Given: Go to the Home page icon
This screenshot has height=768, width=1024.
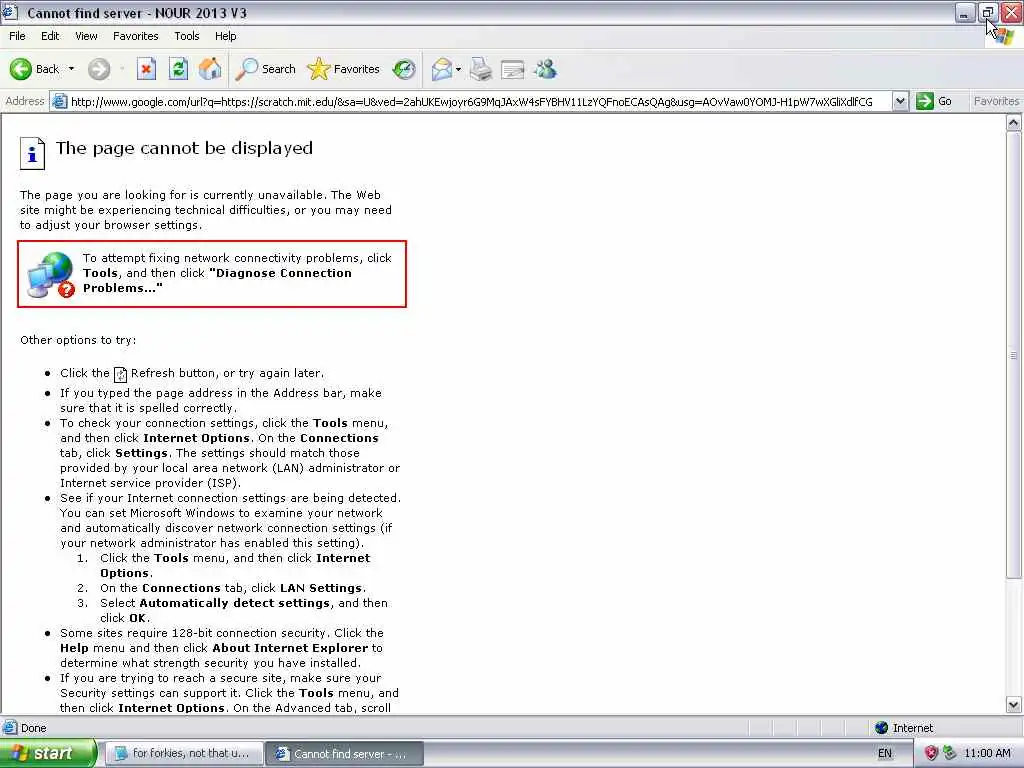Looking at the screenshot, I should tap(210, 69).
